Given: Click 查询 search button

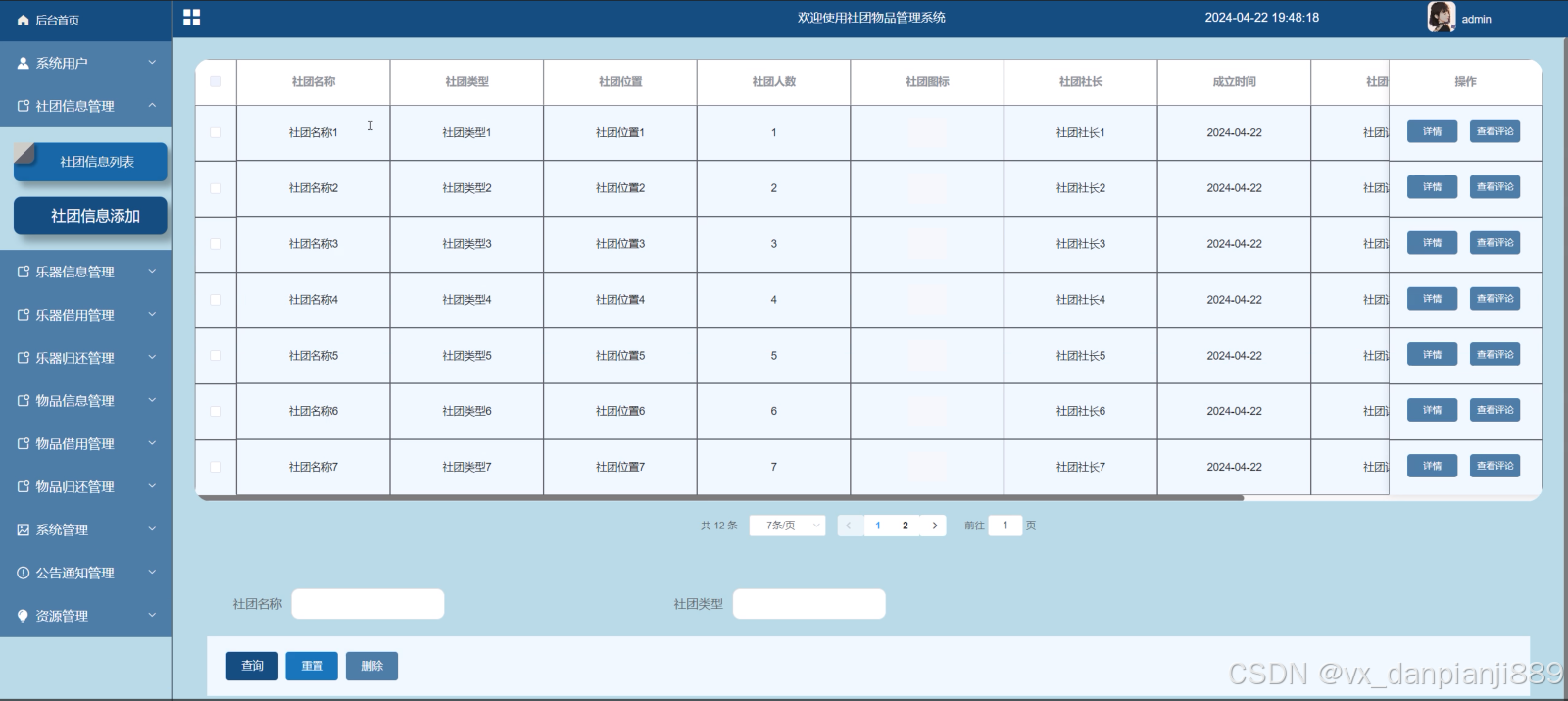Looking at the screenshot, I should coord(253,666).
